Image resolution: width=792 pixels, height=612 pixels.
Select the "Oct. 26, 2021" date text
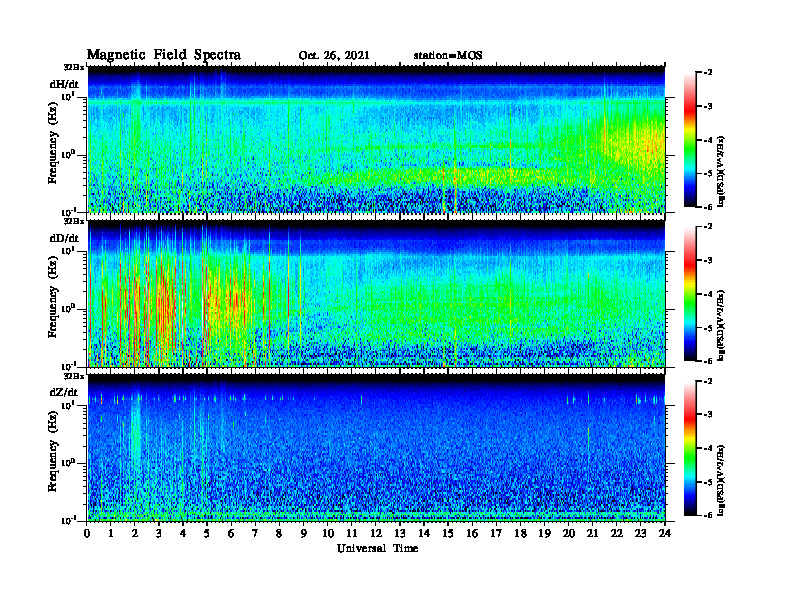tap(334, 56)
